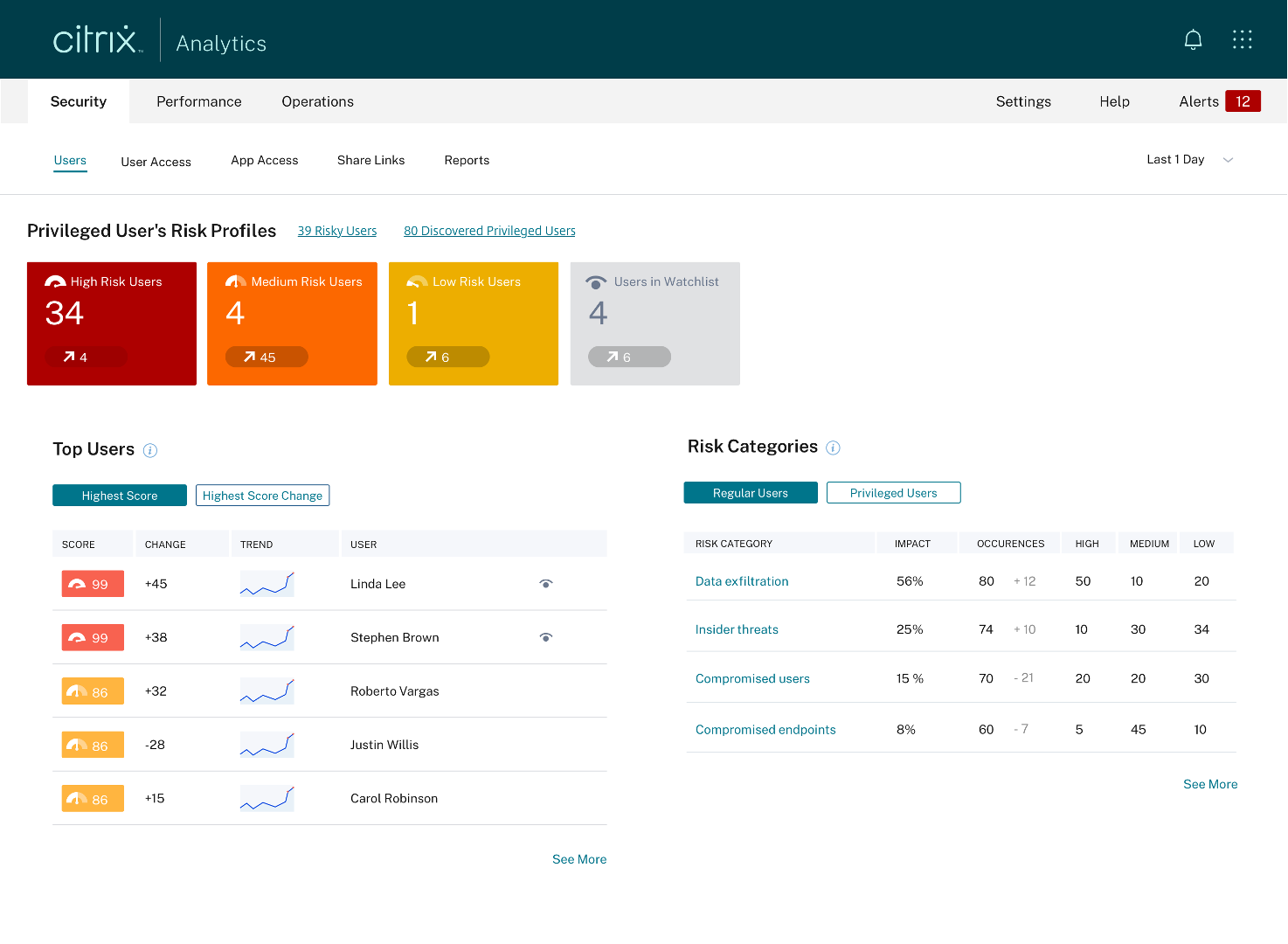Click the Citrix logo
Screen dimensions: 1288x944
point(97,40)
